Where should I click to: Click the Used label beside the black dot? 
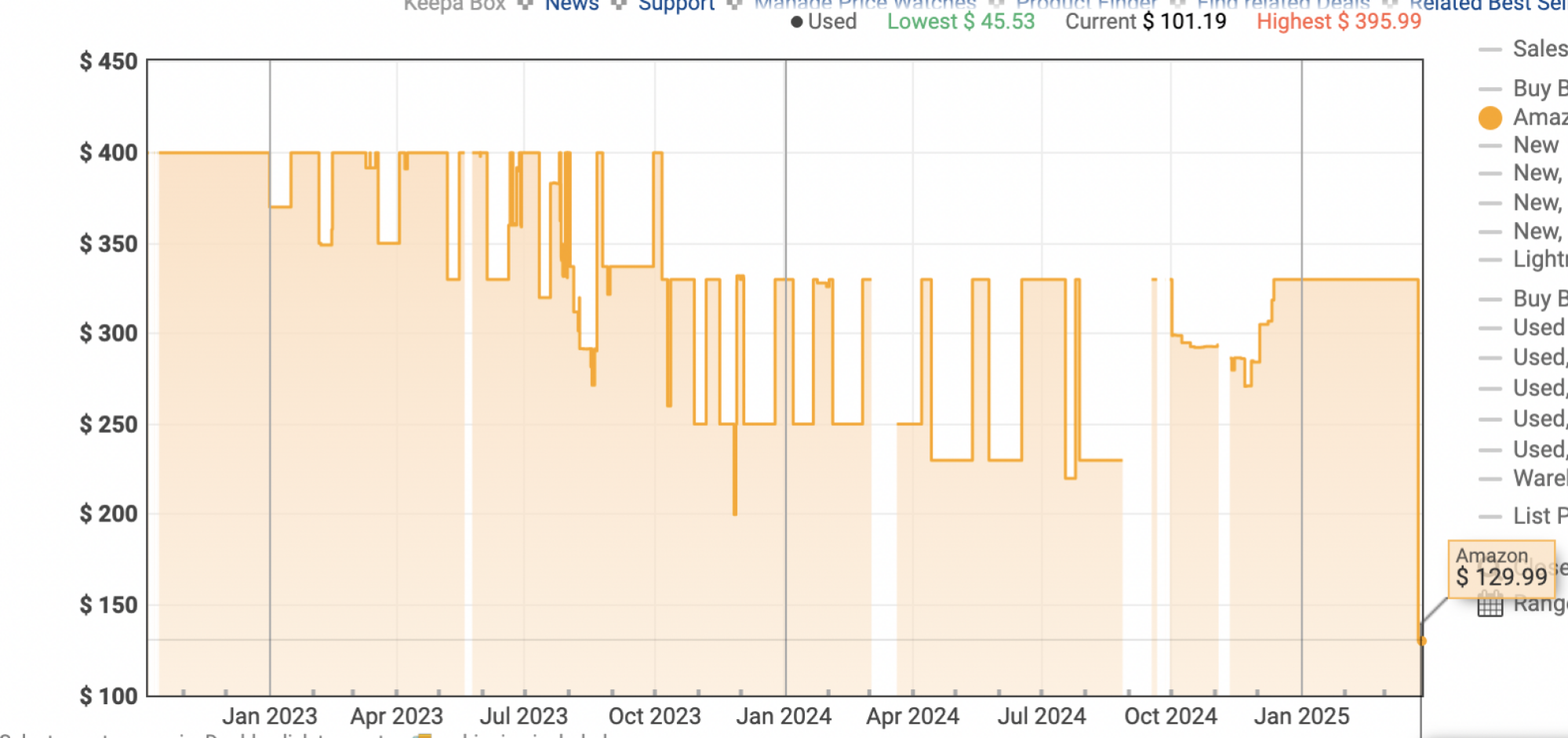[832, 22]
